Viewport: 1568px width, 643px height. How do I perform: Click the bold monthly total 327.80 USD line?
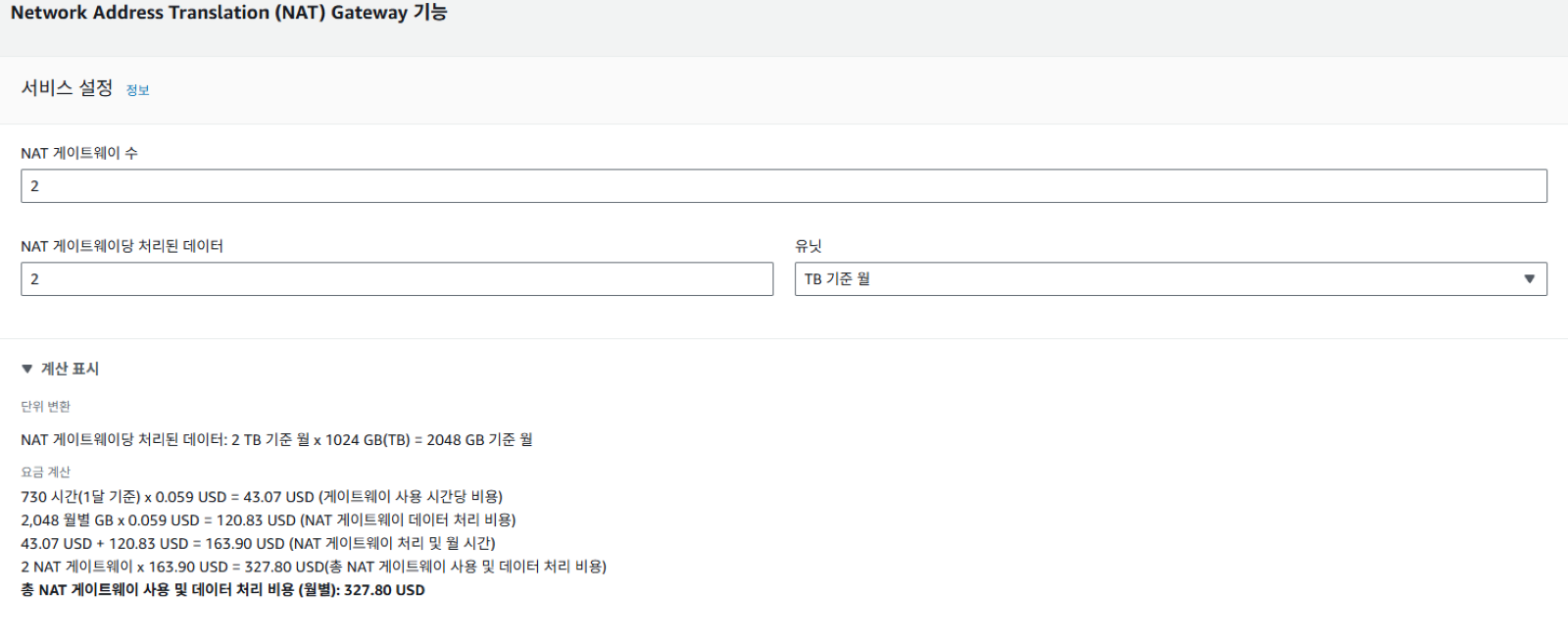coord(223,590)
